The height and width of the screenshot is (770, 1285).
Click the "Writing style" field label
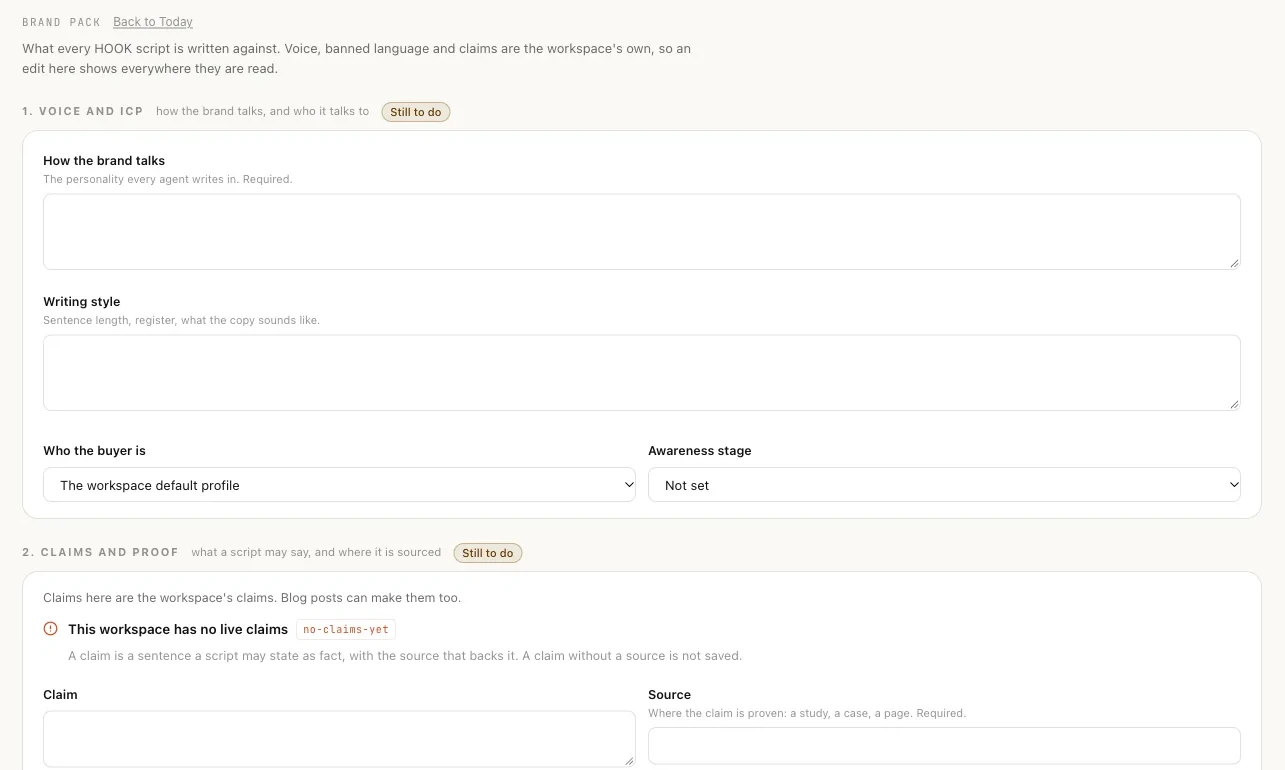coord(82,301)
